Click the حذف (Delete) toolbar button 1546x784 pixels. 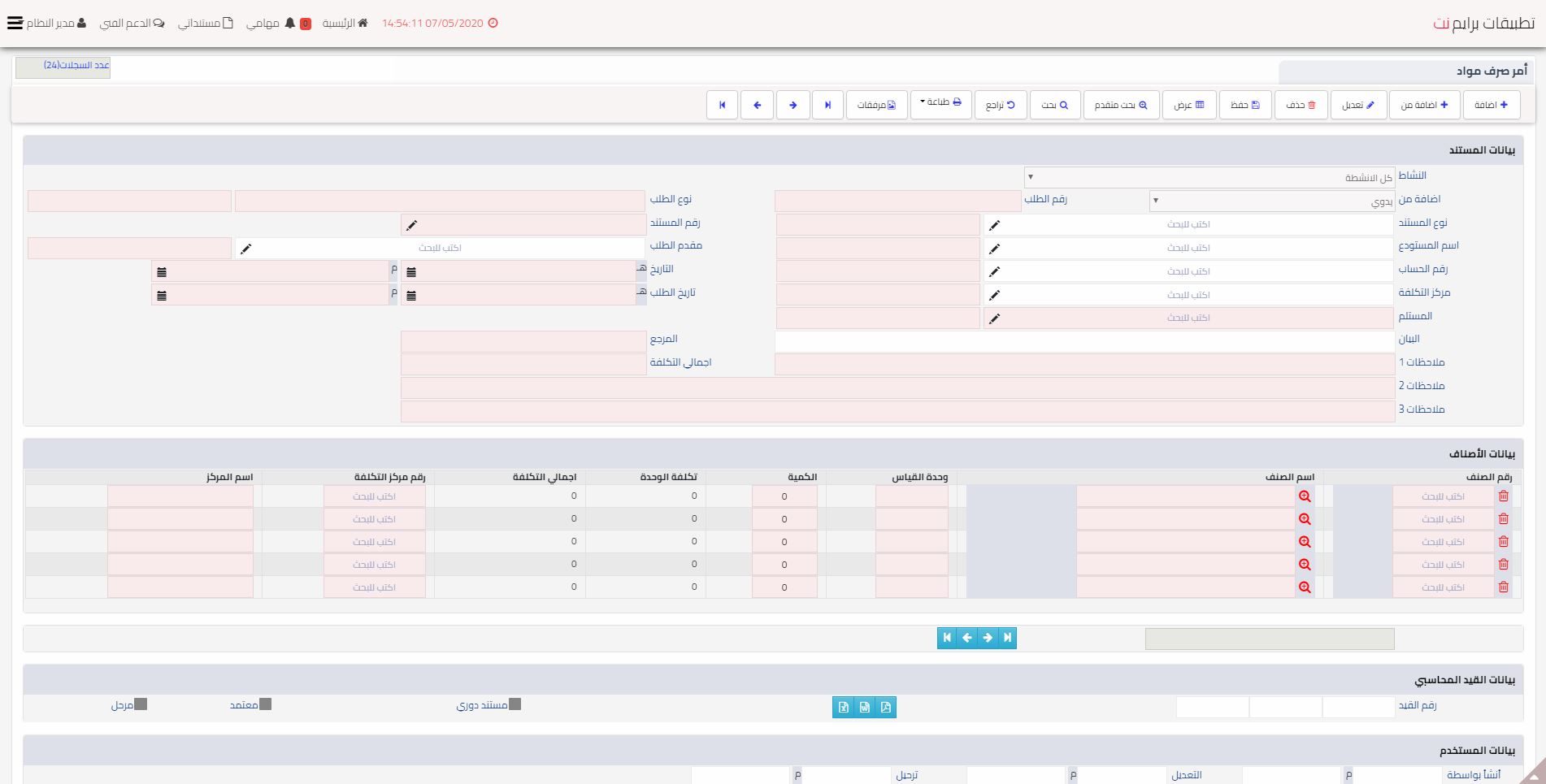(x=1301, y=105)
